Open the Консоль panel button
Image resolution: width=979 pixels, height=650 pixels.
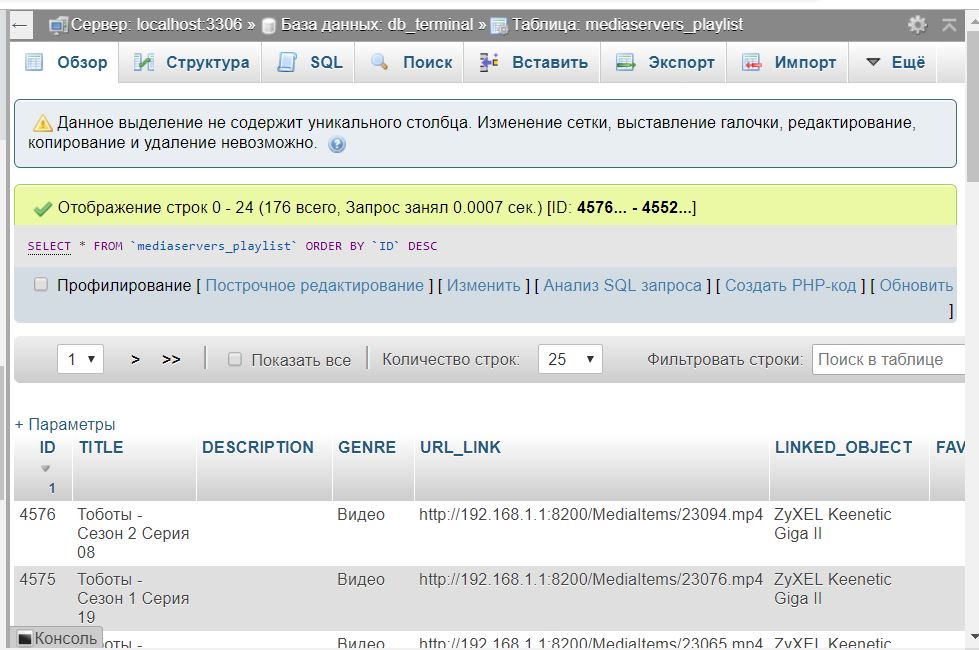pos(57,638)
